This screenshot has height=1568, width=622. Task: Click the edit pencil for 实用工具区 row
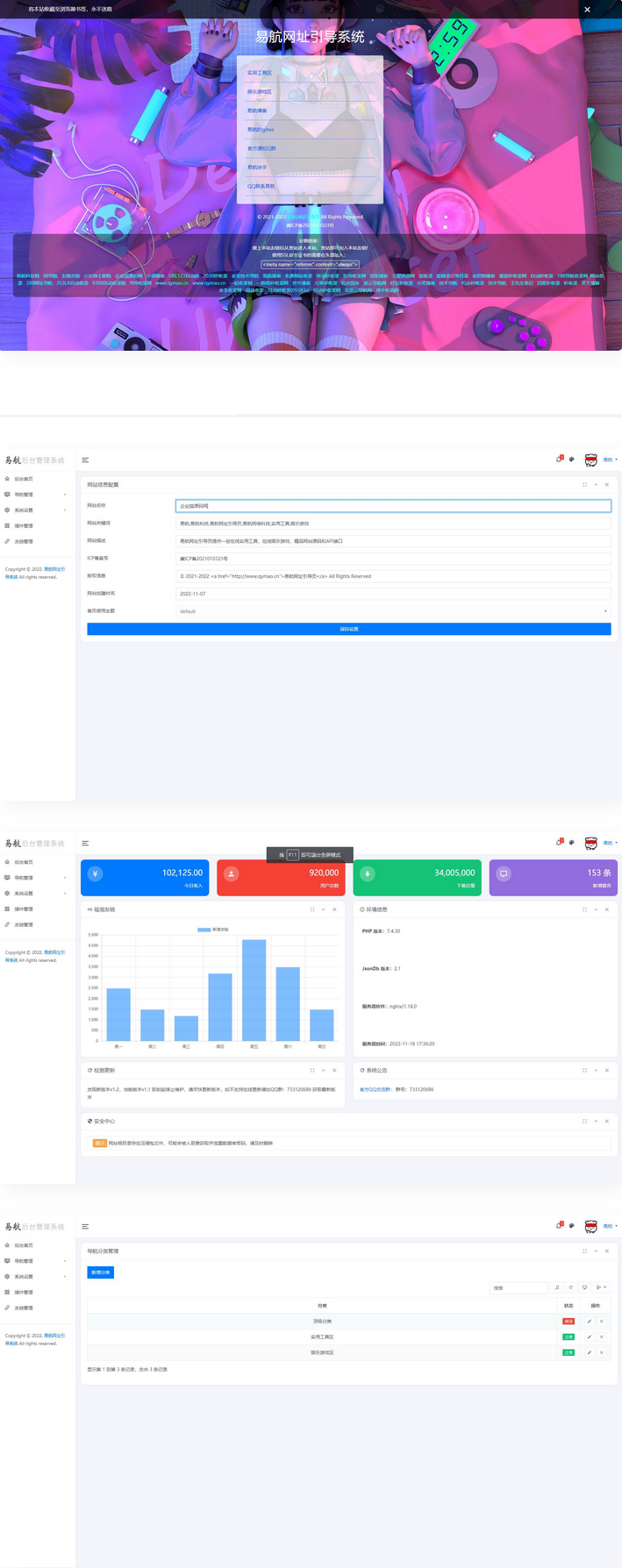point(589,1336)
